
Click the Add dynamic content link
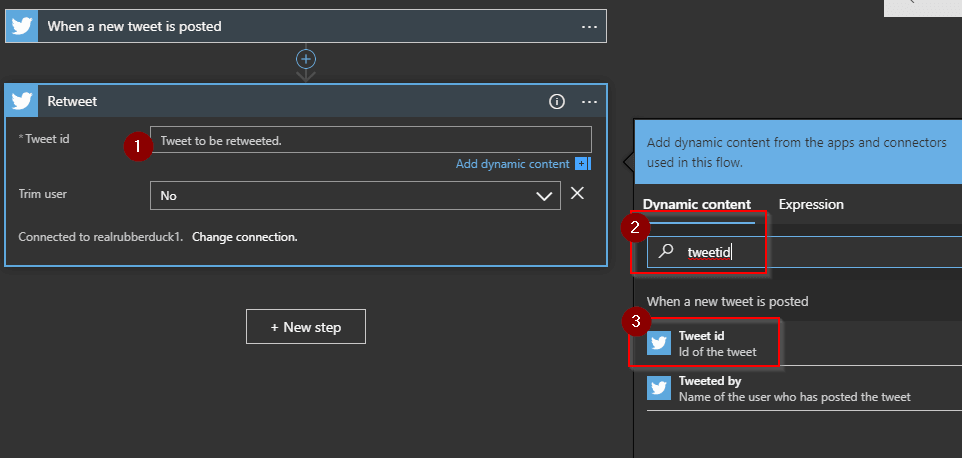point(512,164)
